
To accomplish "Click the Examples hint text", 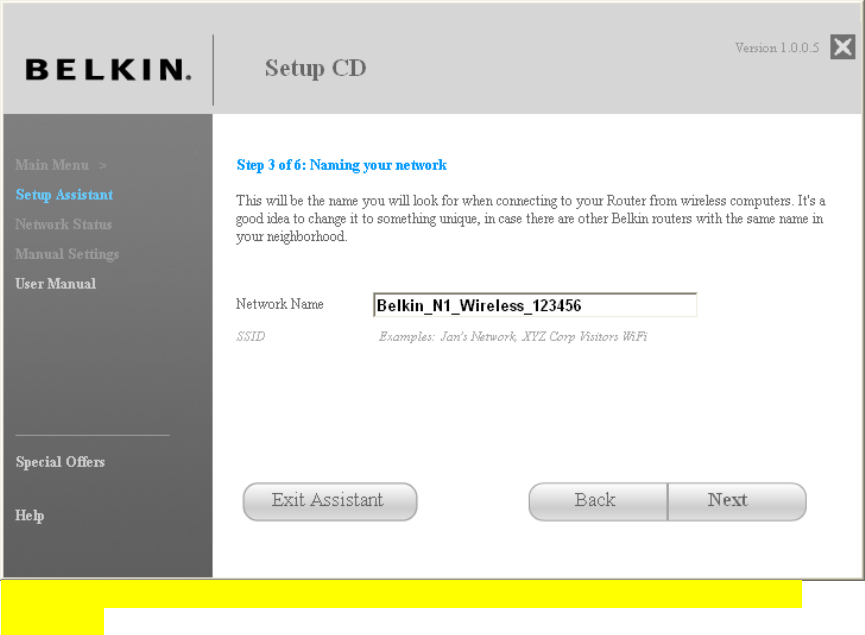I will coord(513,337).
